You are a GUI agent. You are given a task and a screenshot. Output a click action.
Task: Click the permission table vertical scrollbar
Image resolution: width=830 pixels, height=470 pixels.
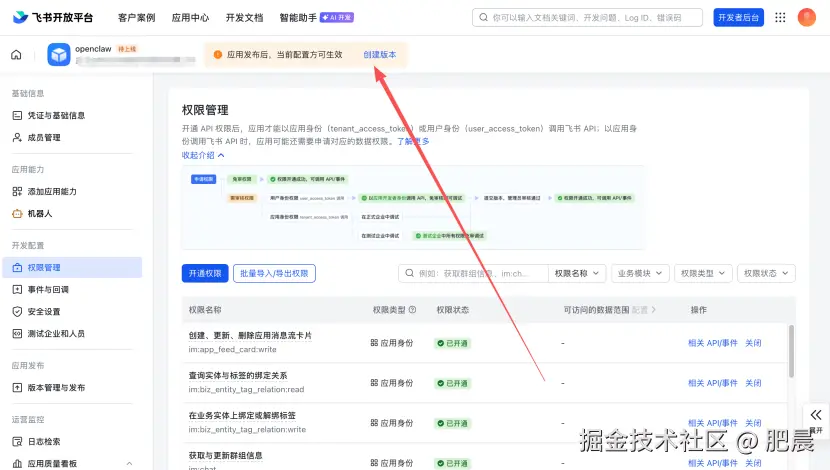[791, 351]
